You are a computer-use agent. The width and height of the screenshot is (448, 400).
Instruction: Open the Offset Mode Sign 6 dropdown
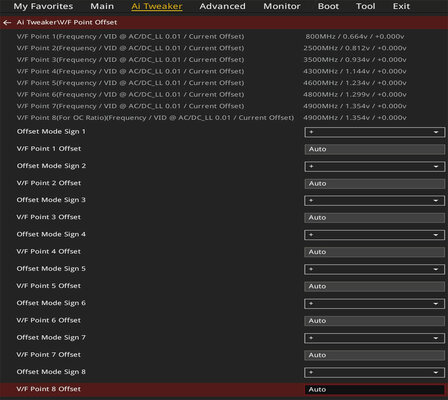coord(374,304)
